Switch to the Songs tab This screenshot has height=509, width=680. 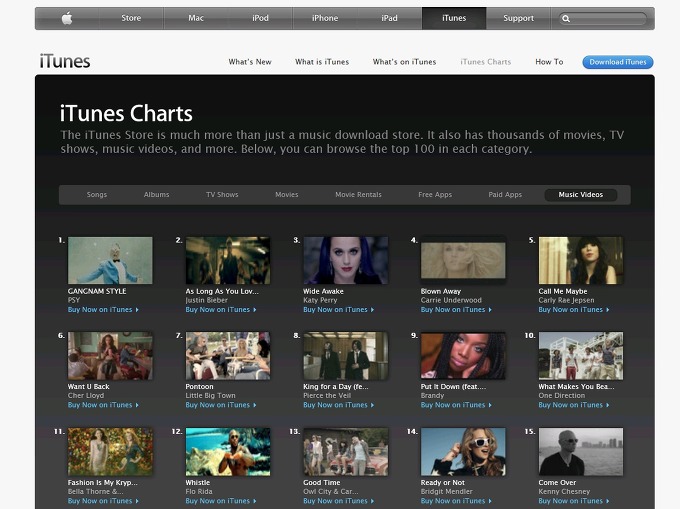coord(97,195)
